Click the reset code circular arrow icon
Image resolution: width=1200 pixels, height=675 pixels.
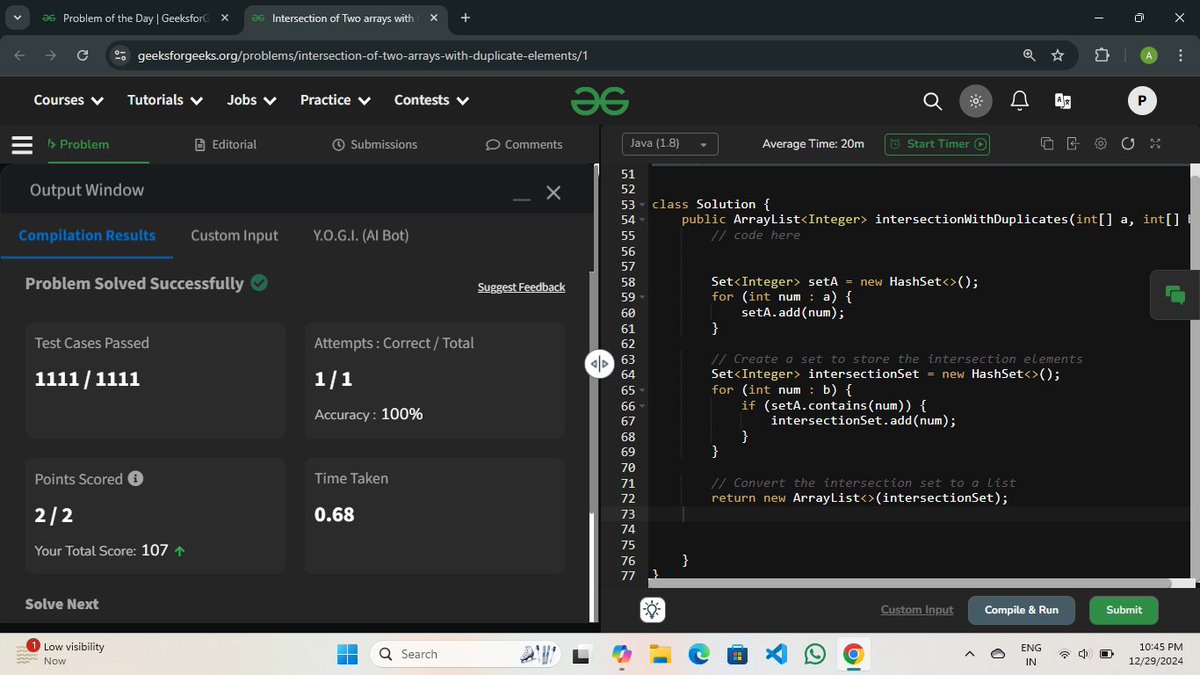1128,144
